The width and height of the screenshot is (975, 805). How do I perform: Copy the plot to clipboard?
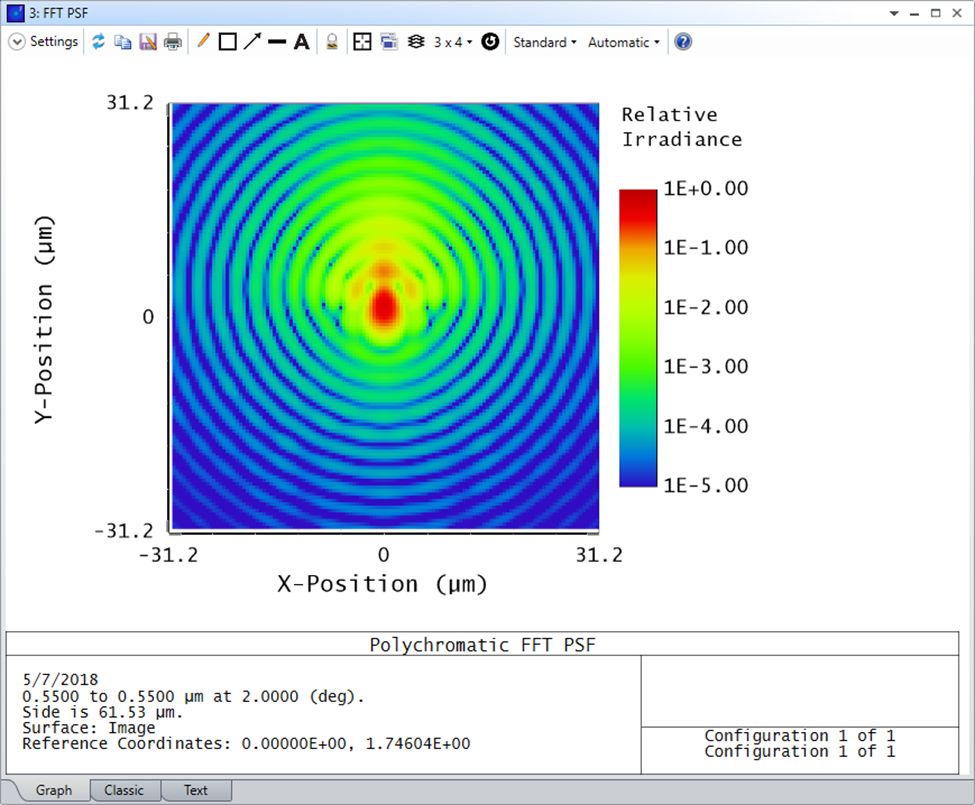click(124, 42)
